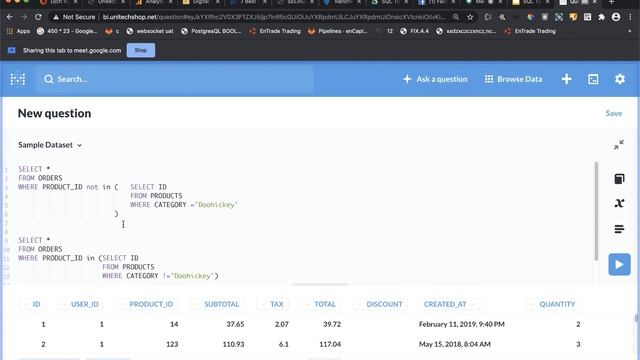The height and width of the screenshot is (360, 640).
Task: Click the Not Secure site indicator
Action: (74, 17)
